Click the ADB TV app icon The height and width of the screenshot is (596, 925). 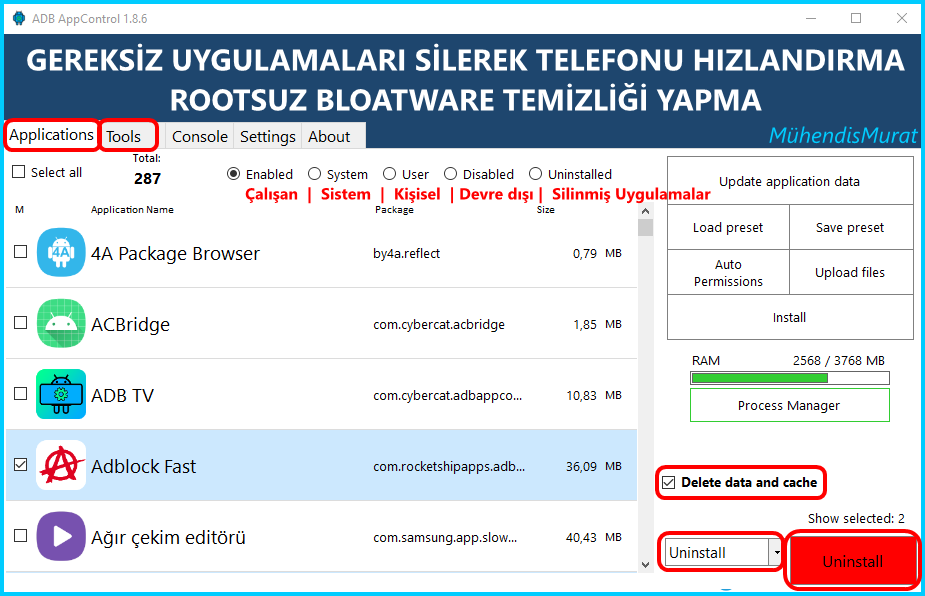[61, 395]
